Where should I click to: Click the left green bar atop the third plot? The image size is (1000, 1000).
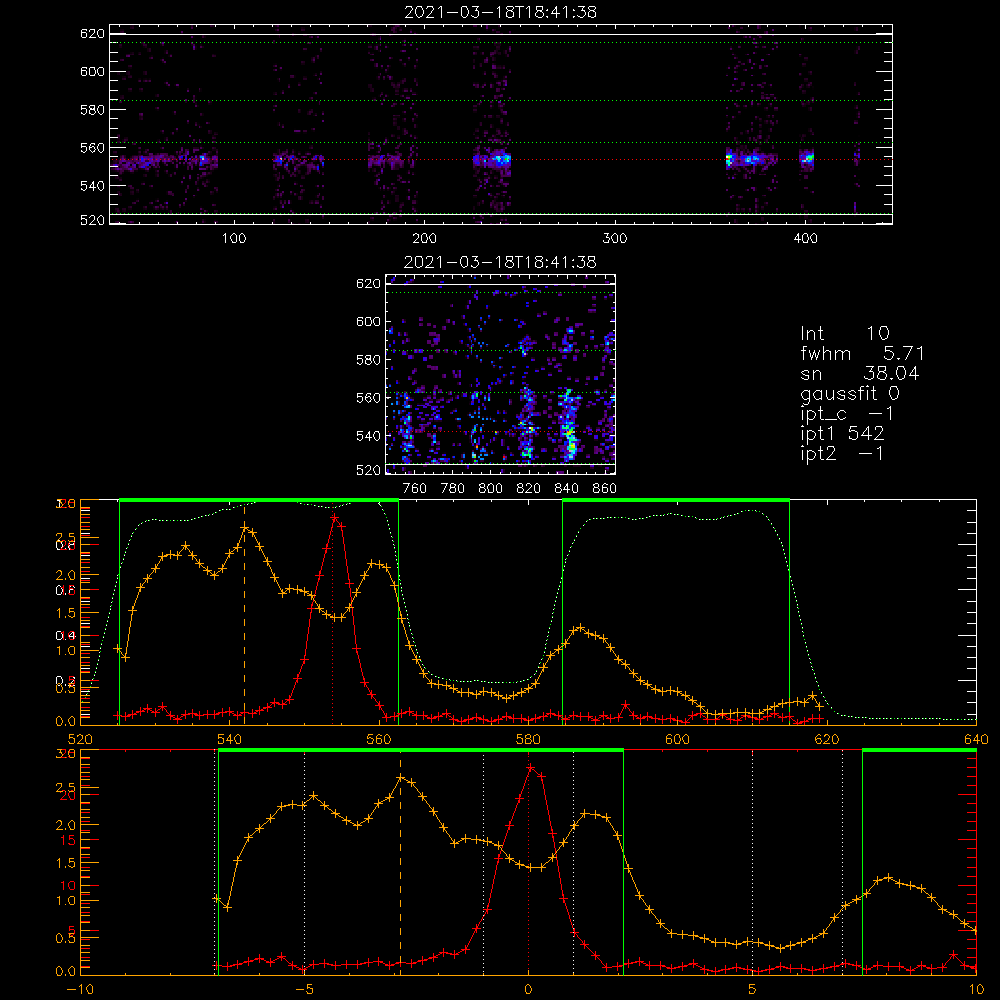click(x=259, y=500)
